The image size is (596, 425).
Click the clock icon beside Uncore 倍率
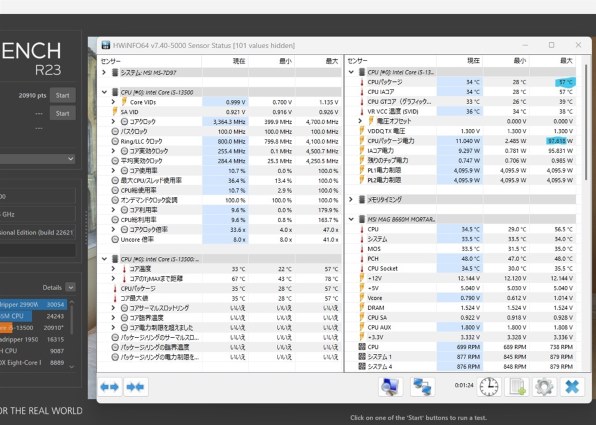tap(115, 239)
